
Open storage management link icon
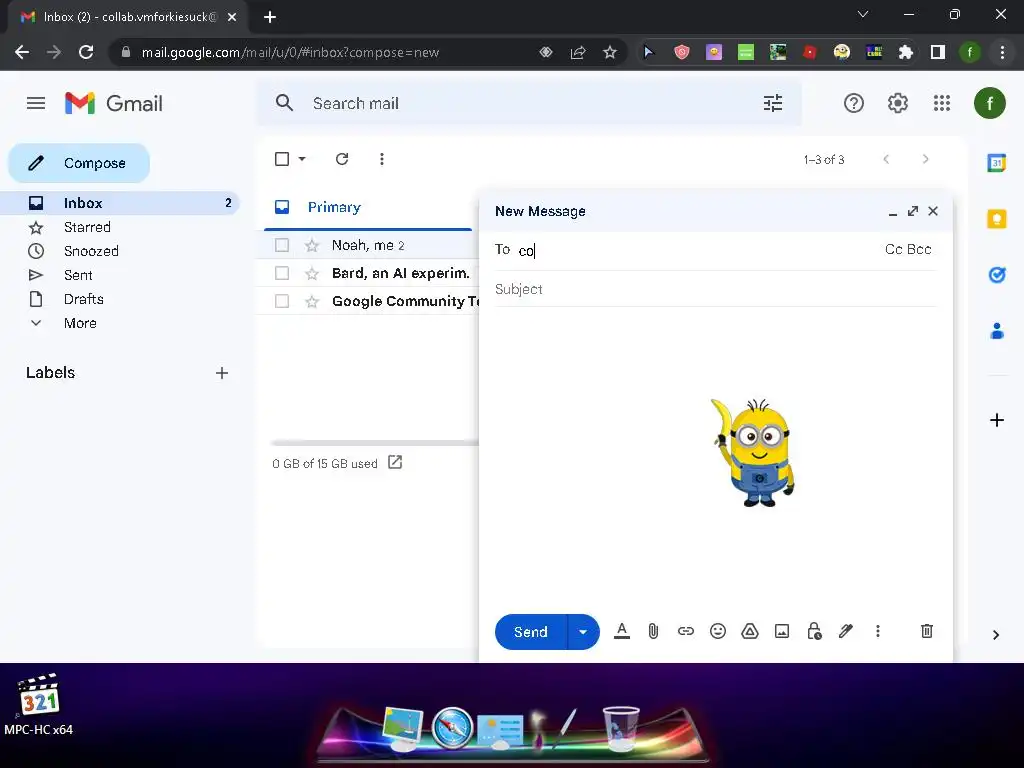click(395, 462)
